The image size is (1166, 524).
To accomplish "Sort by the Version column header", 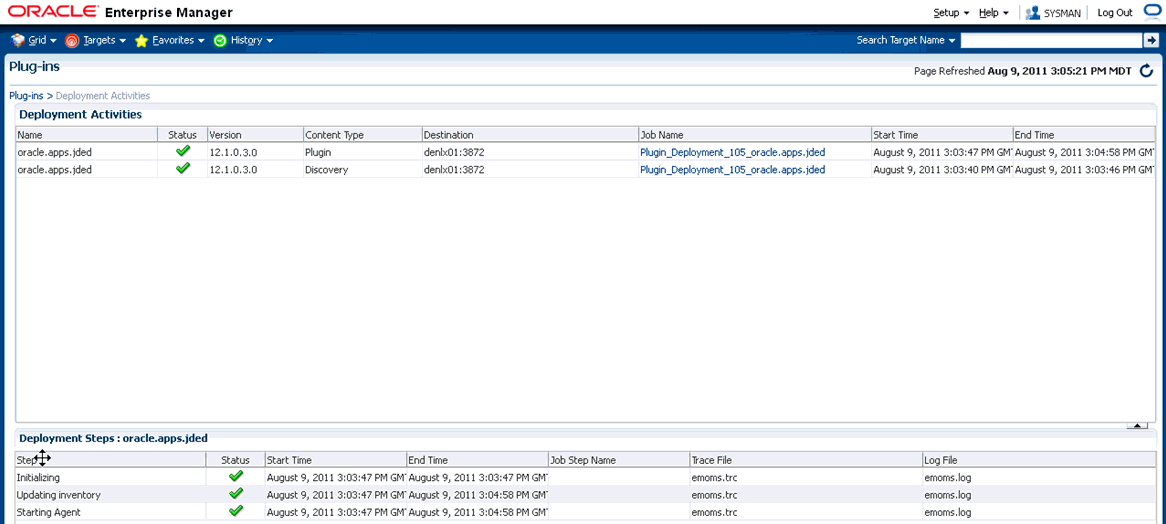I will [x=255, y=135].
